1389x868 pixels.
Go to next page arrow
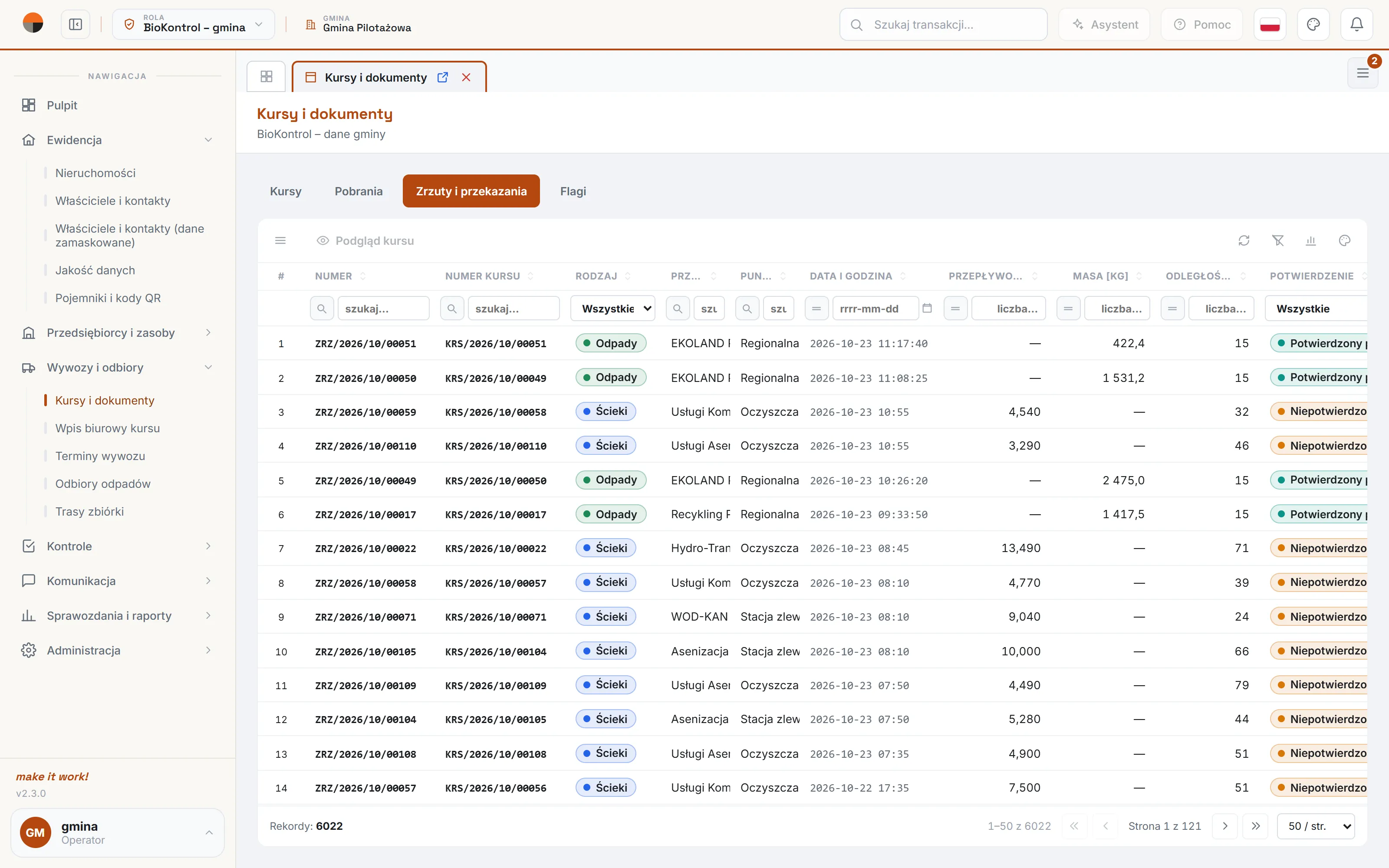pyautogui.click(x=1225, y=826)
